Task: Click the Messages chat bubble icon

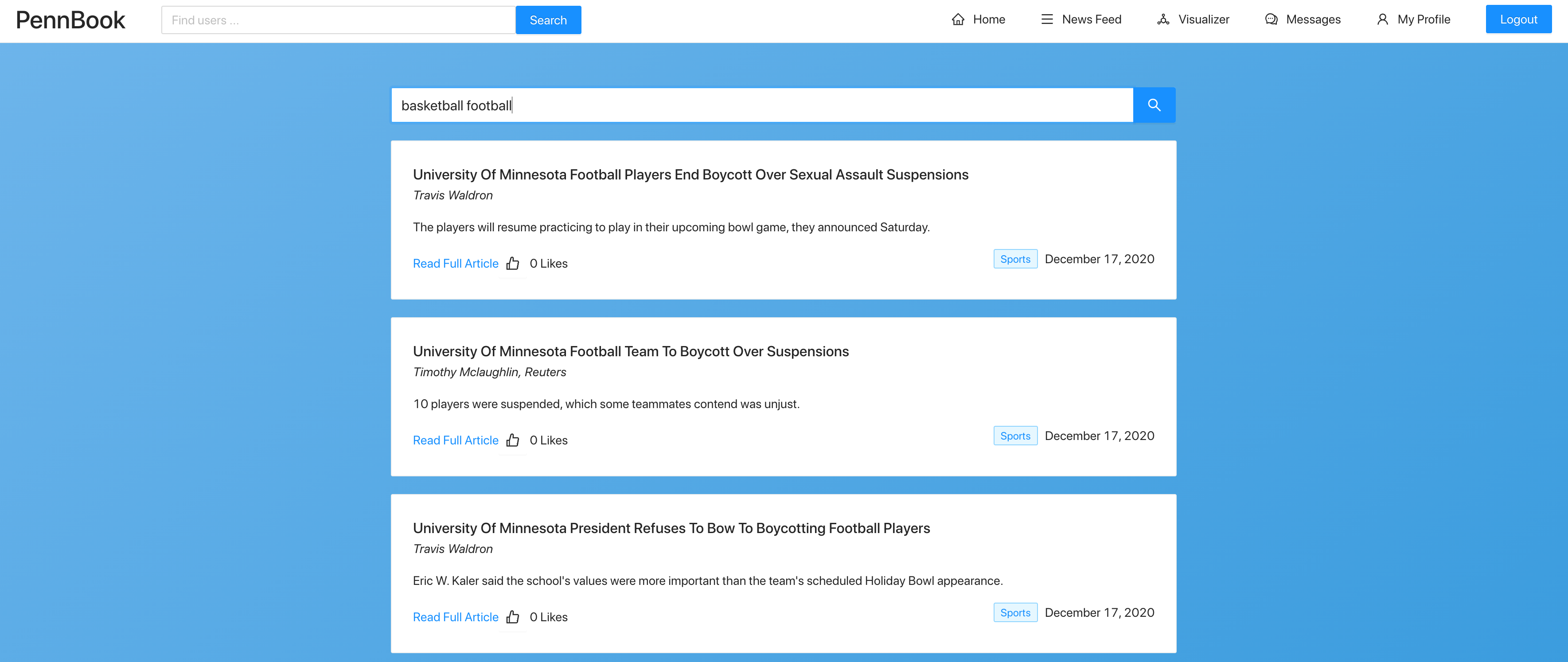Action: point(1271,19)
